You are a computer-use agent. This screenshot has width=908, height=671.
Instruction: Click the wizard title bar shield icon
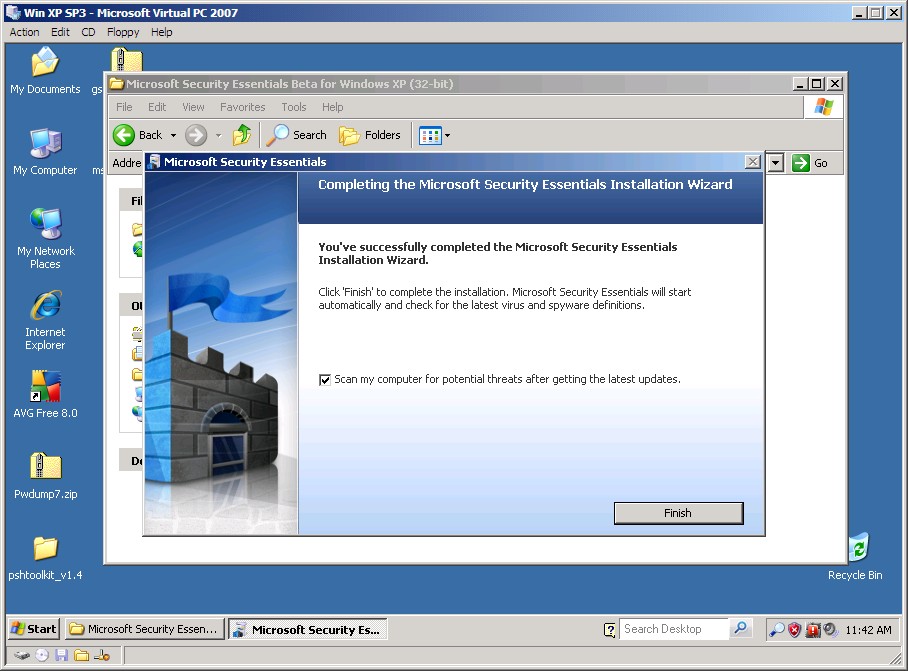pos(154,162)
